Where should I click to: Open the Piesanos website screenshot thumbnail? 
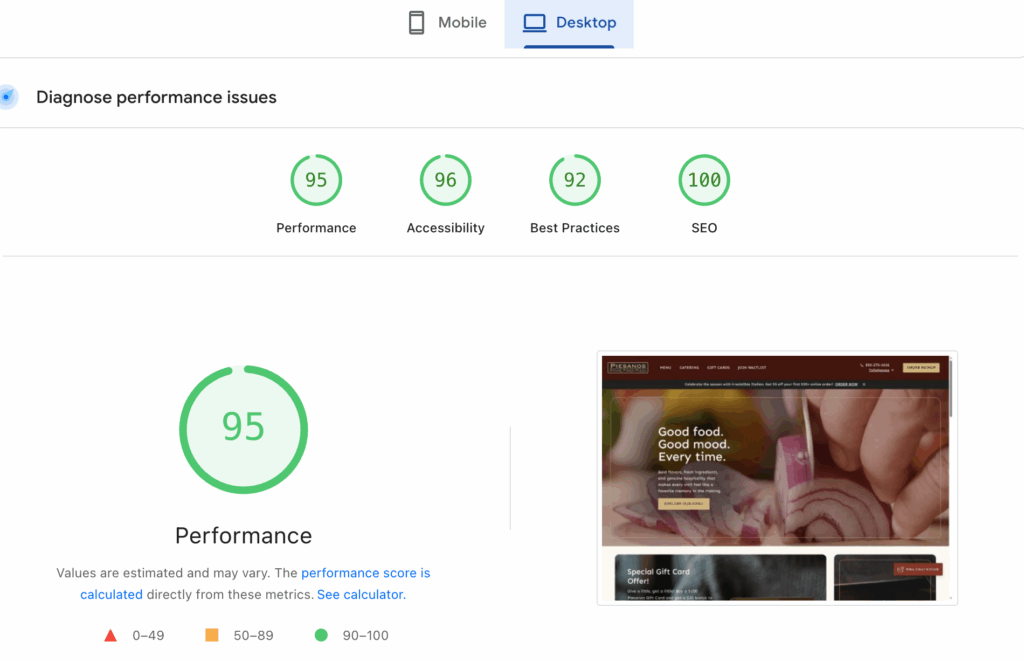(x=776, y=478)
